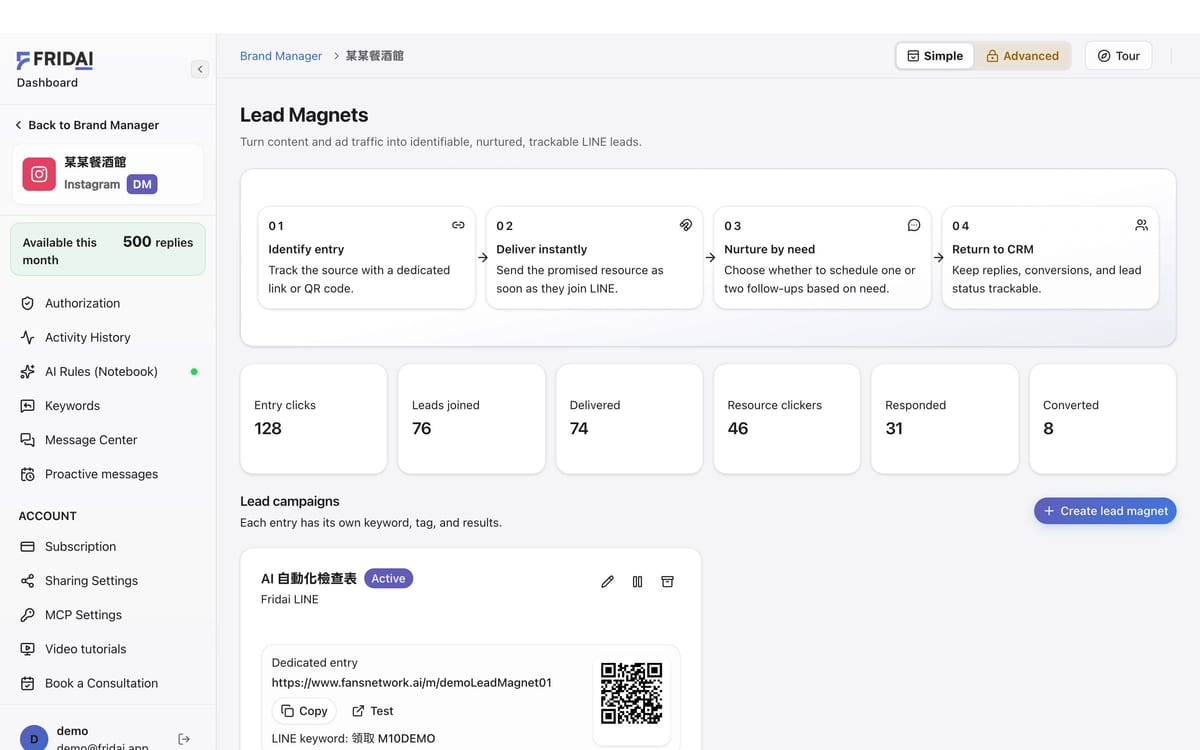Click the 某某餐酒館 breadcrumb
Viewport: 1200px width, 750px height.
click(x=375, y=56)
